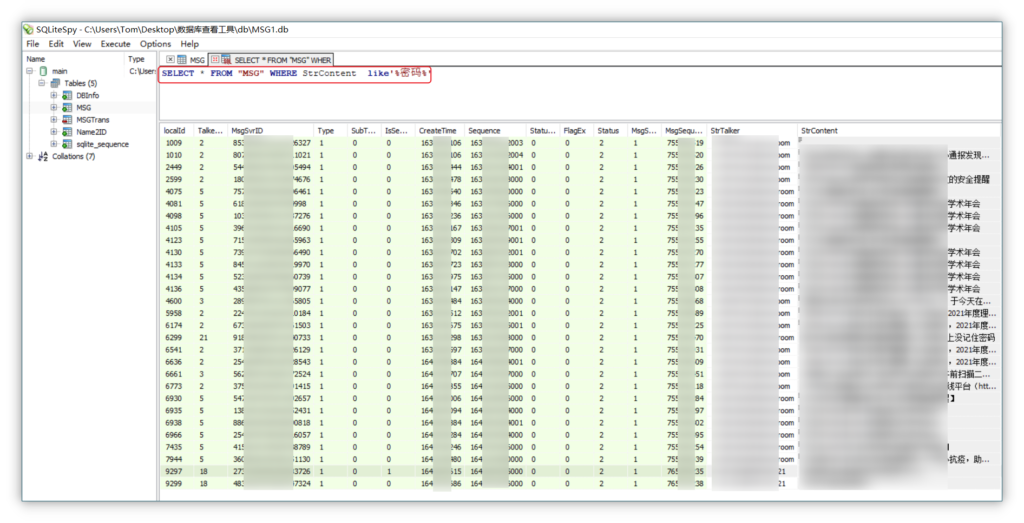Click the Tables folder icon in tree
1024x523 pixels.
coord(56,84)
